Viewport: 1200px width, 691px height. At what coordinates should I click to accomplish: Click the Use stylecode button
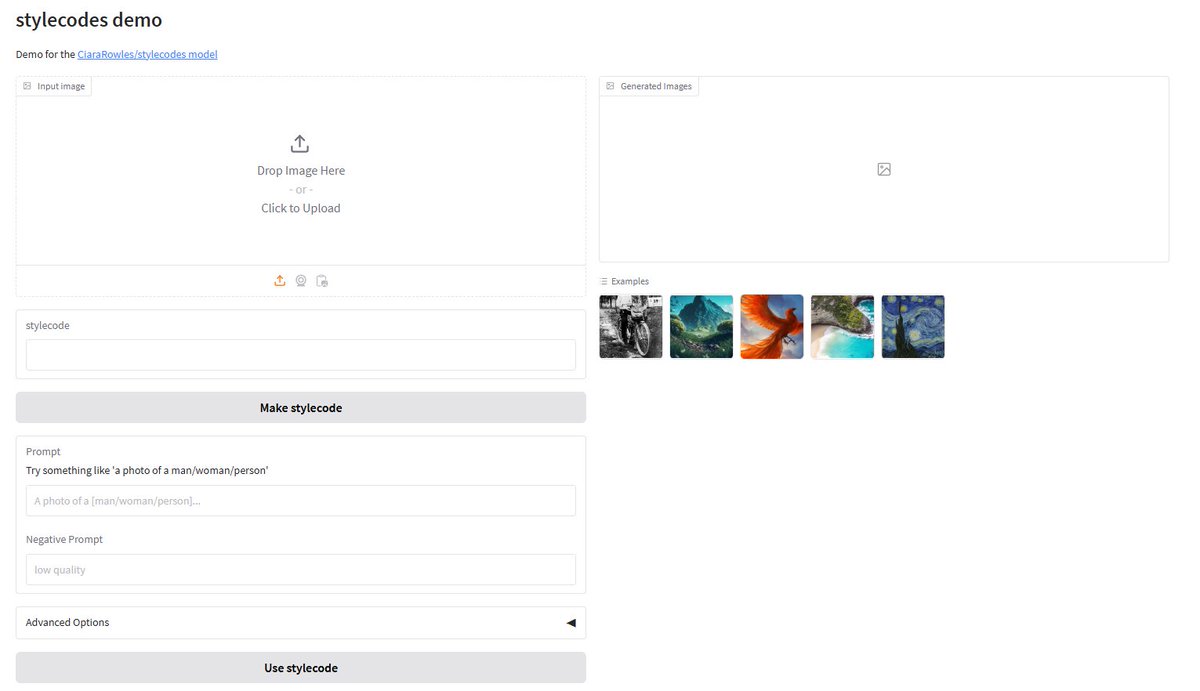(x=301, y=668)
